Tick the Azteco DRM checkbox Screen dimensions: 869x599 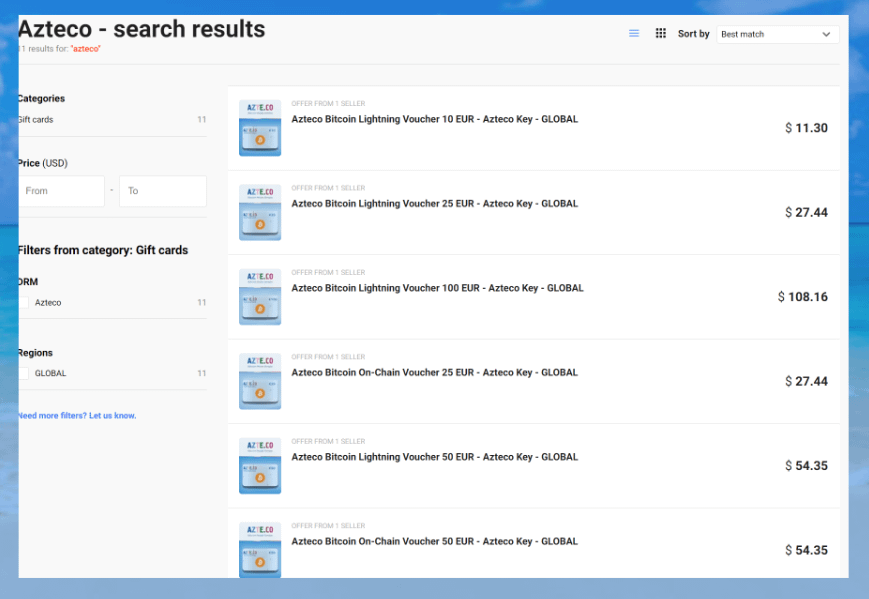click(x=23, y=303)
